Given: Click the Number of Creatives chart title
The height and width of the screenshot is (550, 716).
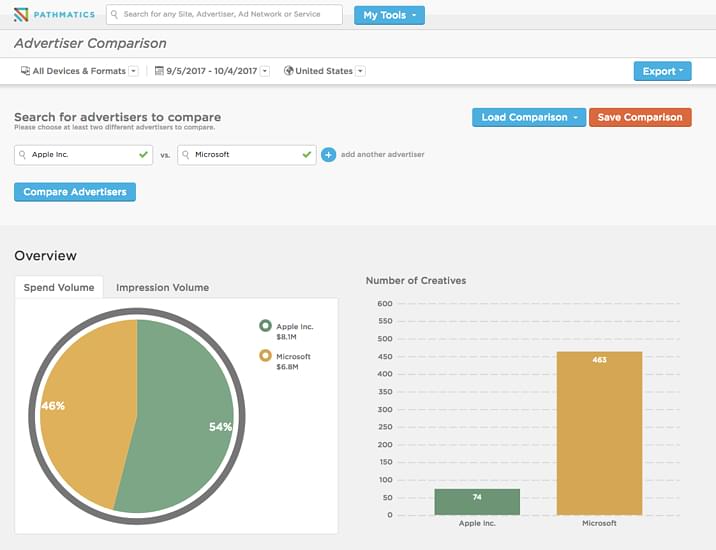Looking at the screenshot, I should [416, 280].
